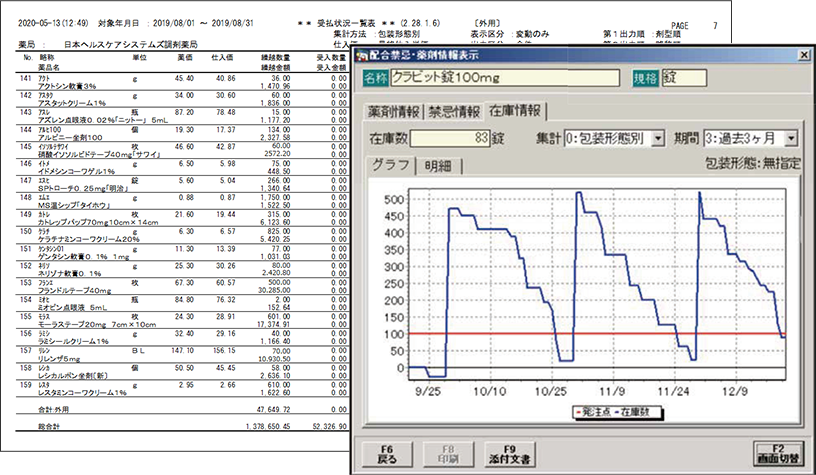Click カトレップパップ70mg10cm×14cm in report

click(98, 222)
